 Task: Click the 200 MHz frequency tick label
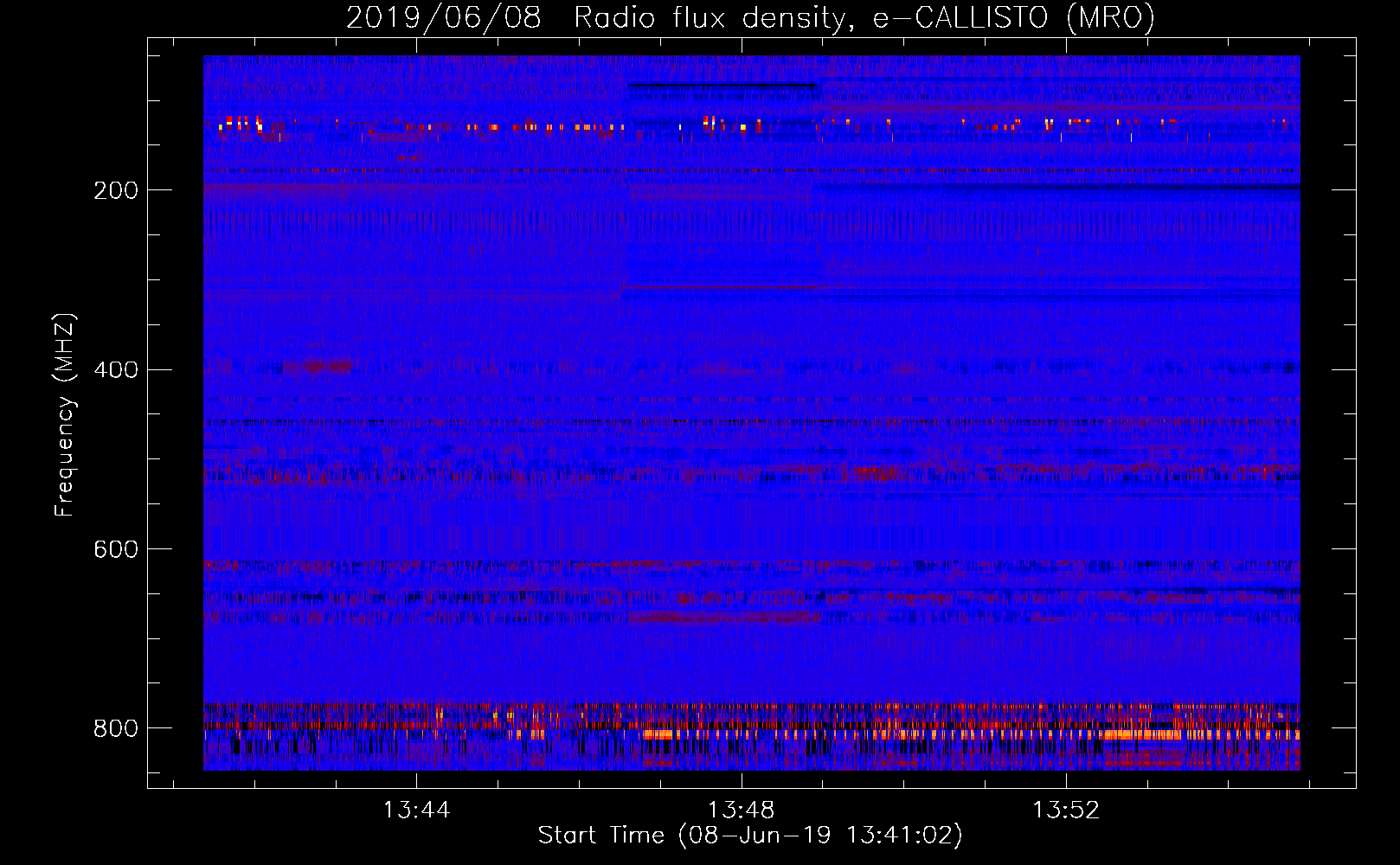(116, 190)
